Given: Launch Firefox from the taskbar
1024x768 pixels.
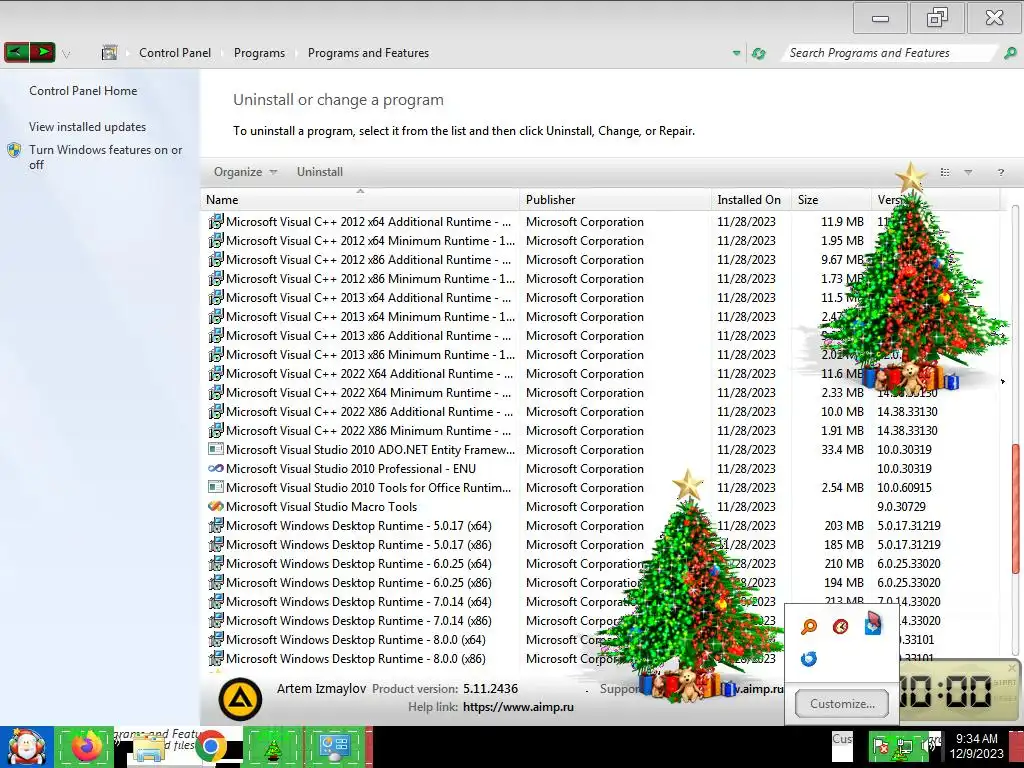Looking at the screenshot, I should point(86,746).
